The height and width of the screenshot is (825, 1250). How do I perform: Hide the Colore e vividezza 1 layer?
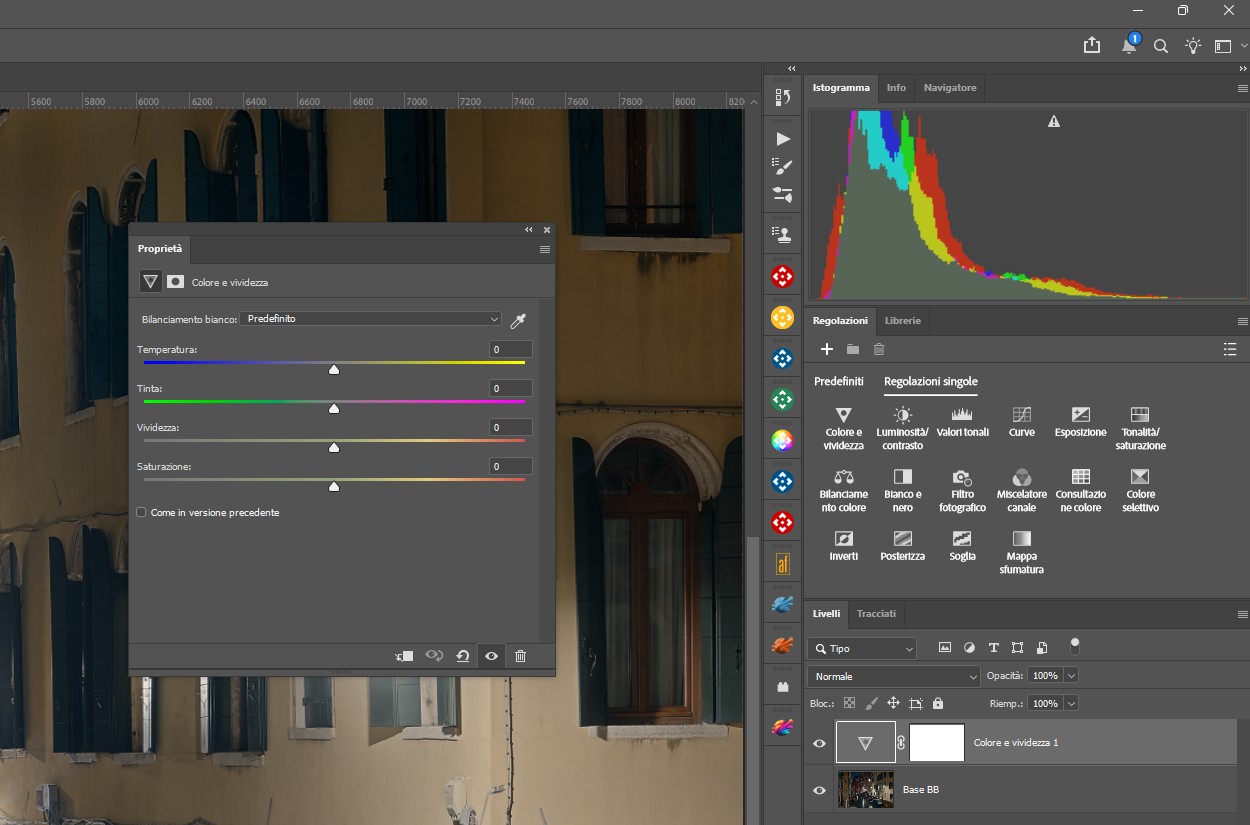pyautogui.click(x=820, y=743)
